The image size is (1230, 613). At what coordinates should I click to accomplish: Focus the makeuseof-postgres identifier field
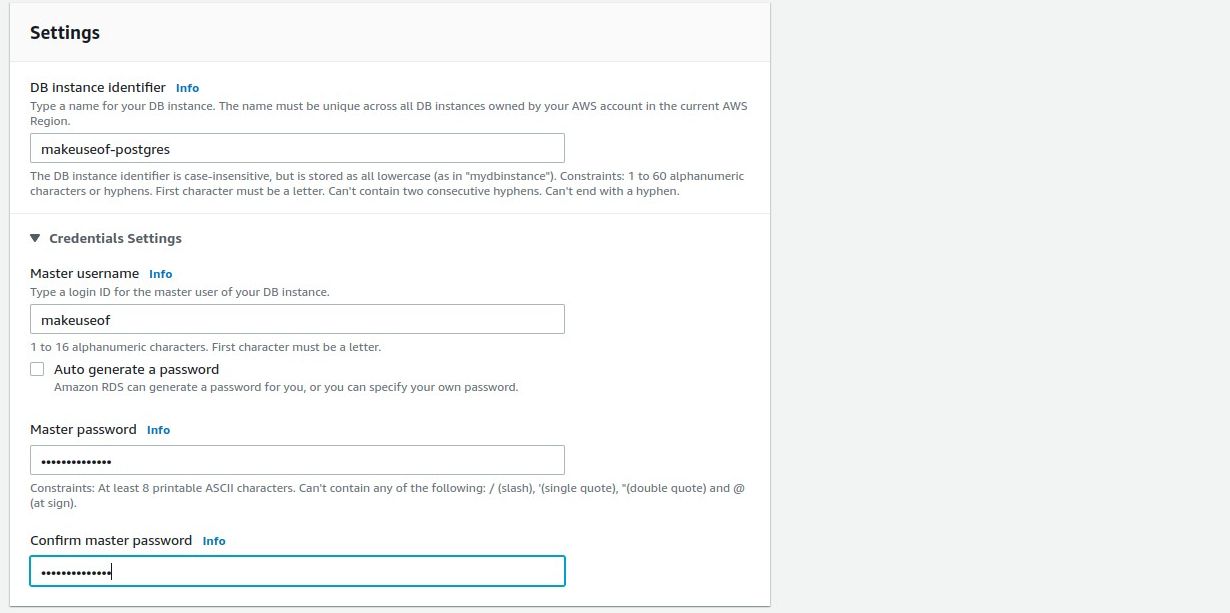tap(297, 149)
